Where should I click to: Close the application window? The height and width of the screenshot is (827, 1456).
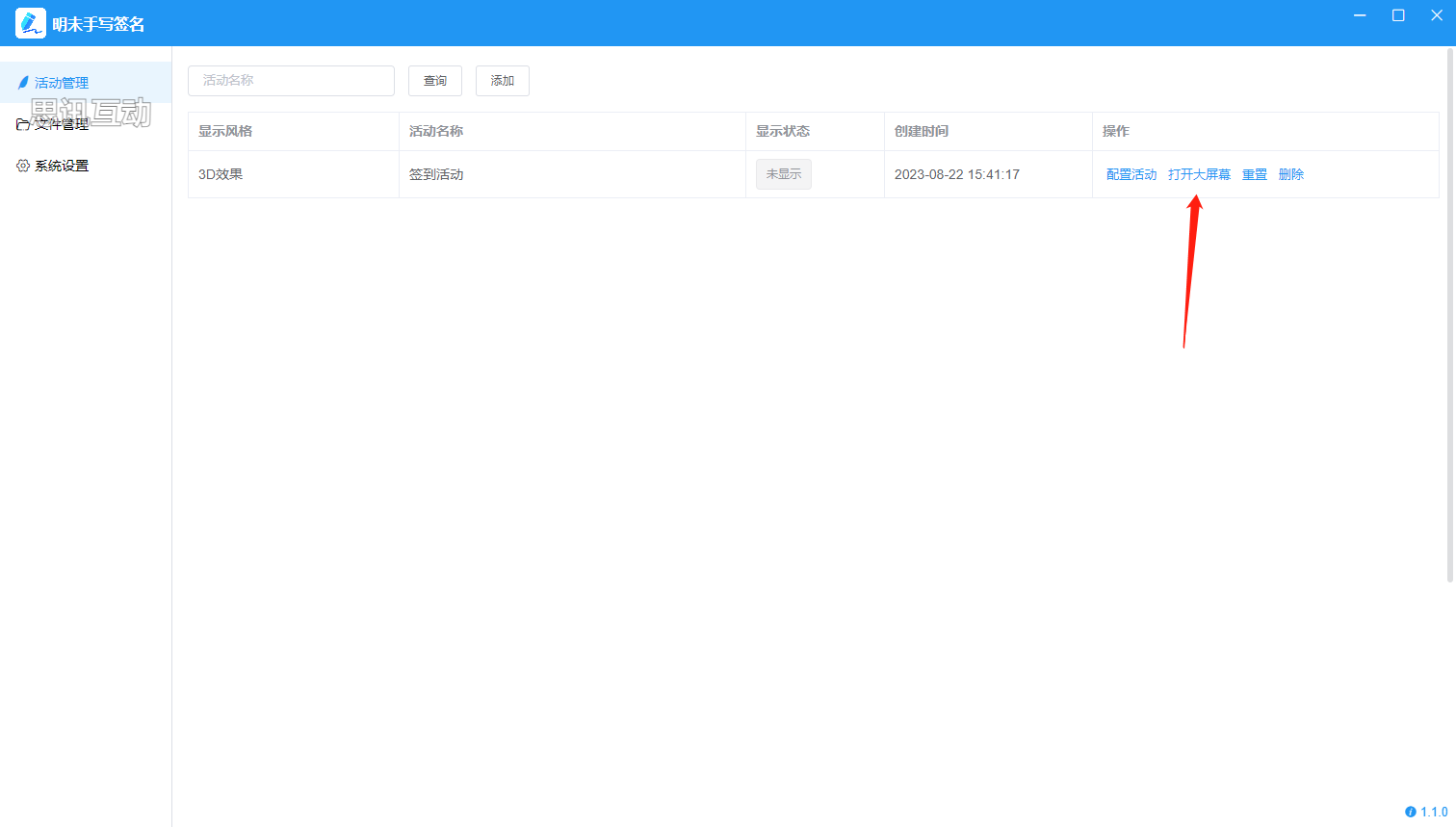1437,15
